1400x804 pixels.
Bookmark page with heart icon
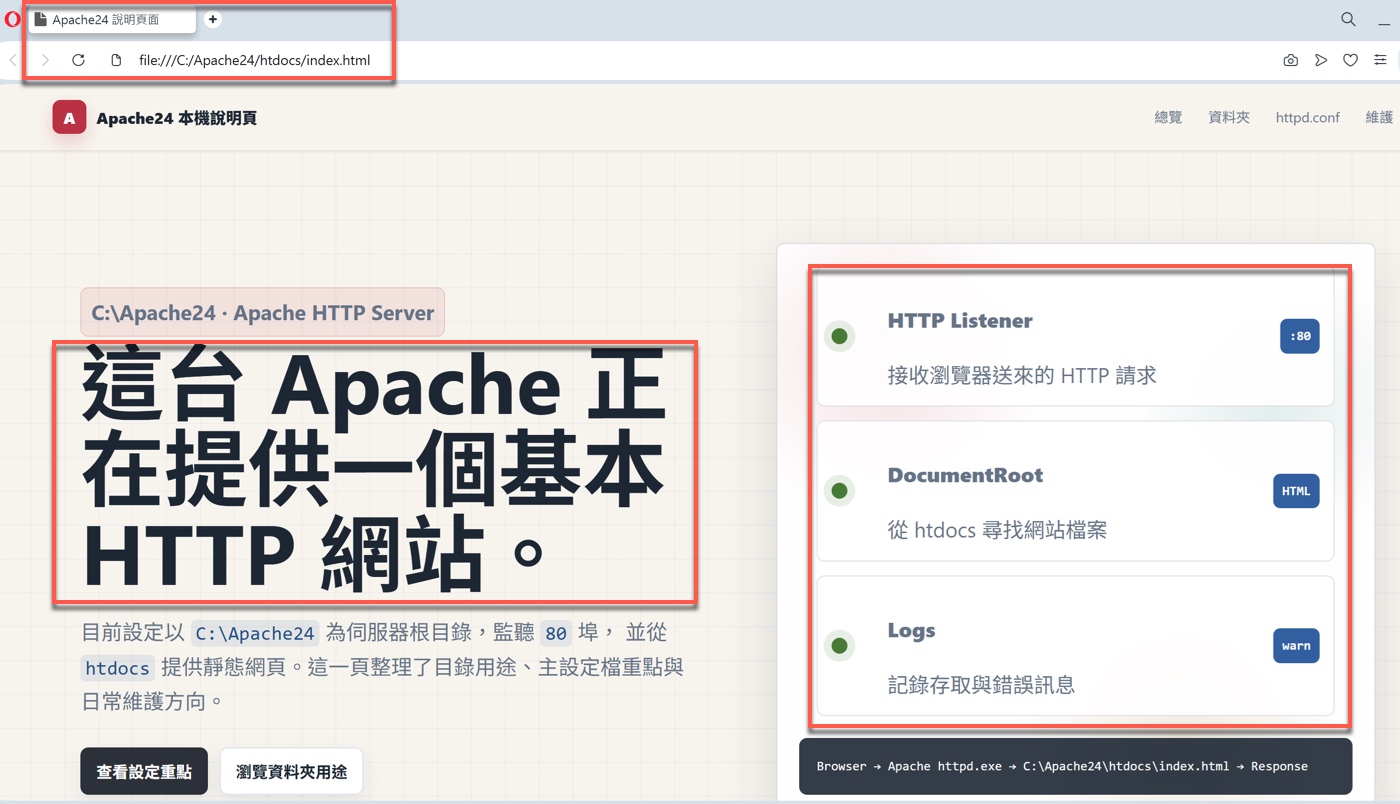1350,60
